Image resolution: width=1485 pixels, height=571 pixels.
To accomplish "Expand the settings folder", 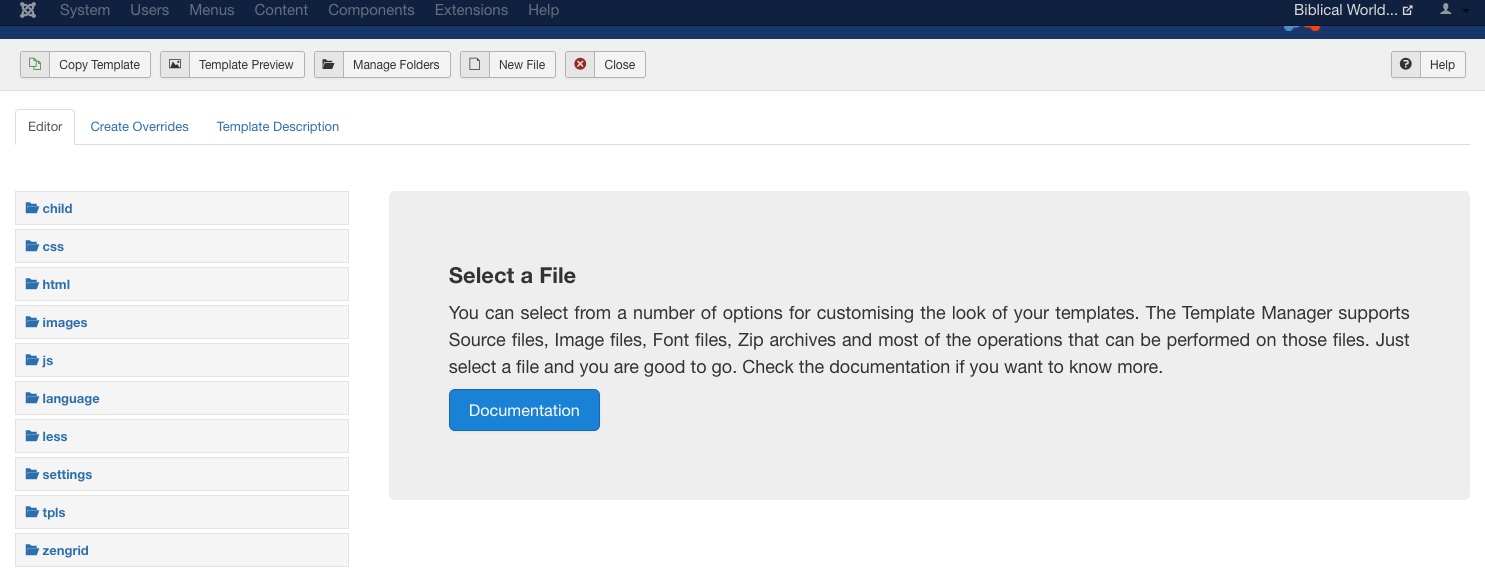I will coord(182,474).
